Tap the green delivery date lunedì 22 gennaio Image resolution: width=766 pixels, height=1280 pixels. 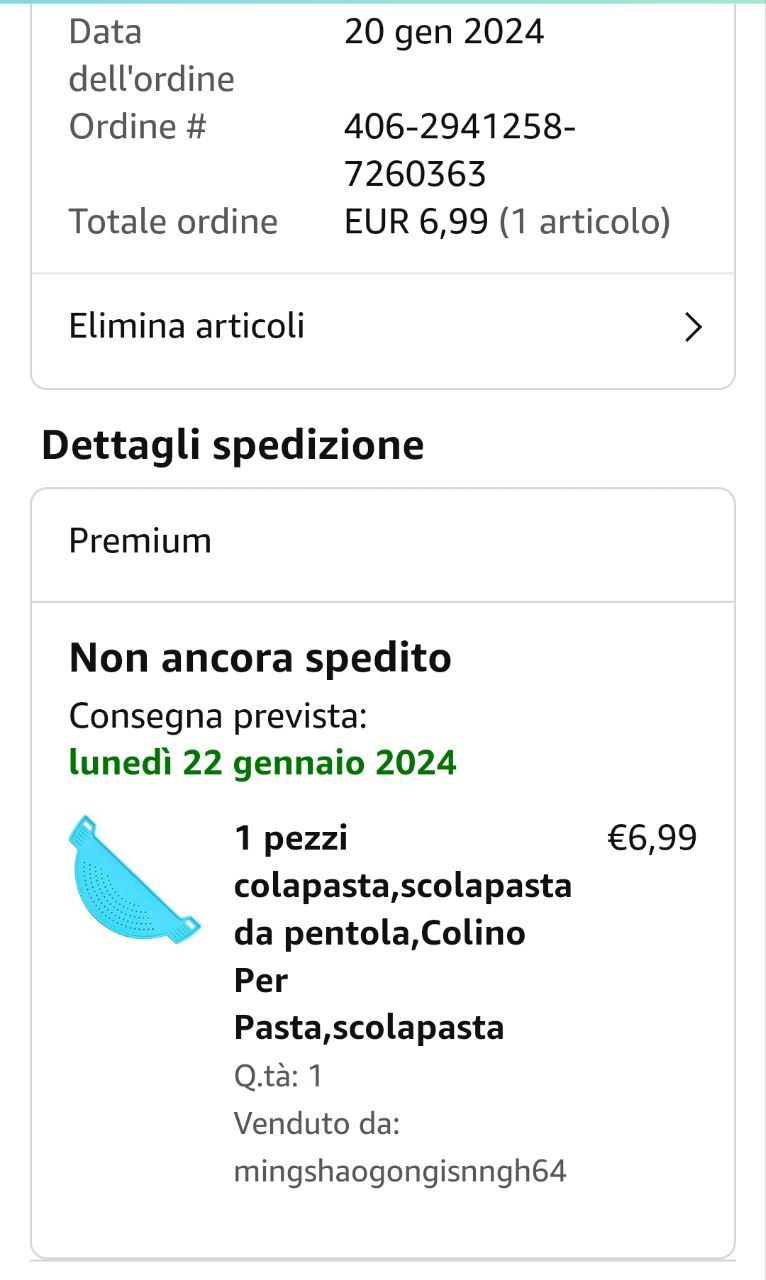[x=262, y=763]
